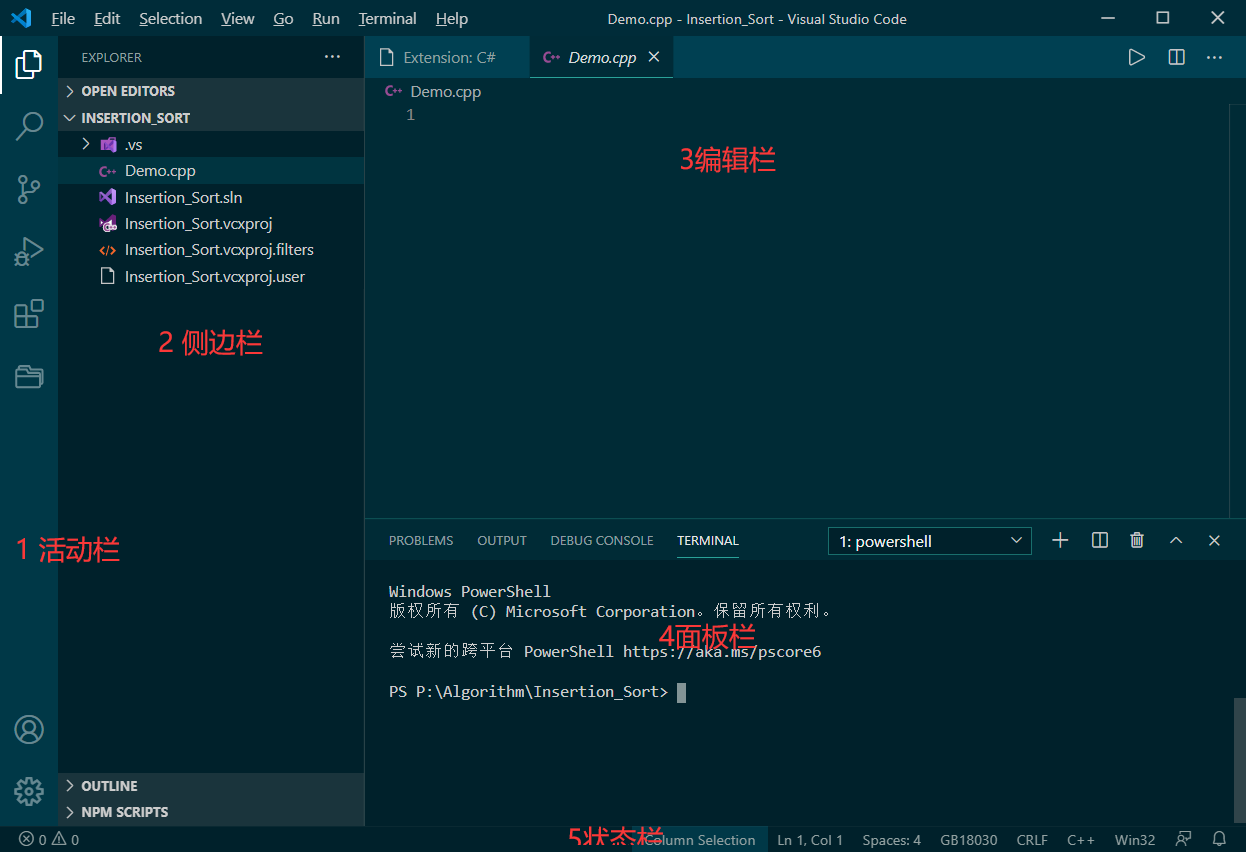Open the Manage gear settings

(x=29, y=792)
